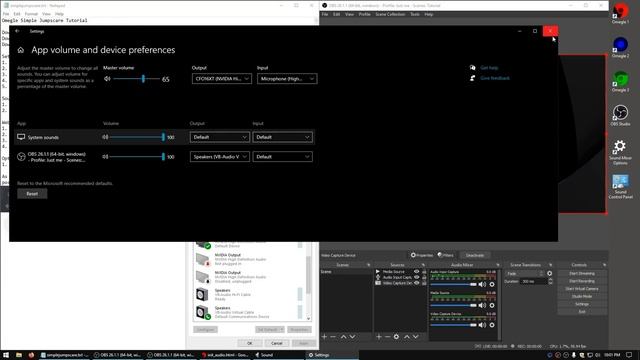Click Audio Input Capture volume slider in mixer
The height and width of the screenshot is (360, 640).
tap(453, 284)
